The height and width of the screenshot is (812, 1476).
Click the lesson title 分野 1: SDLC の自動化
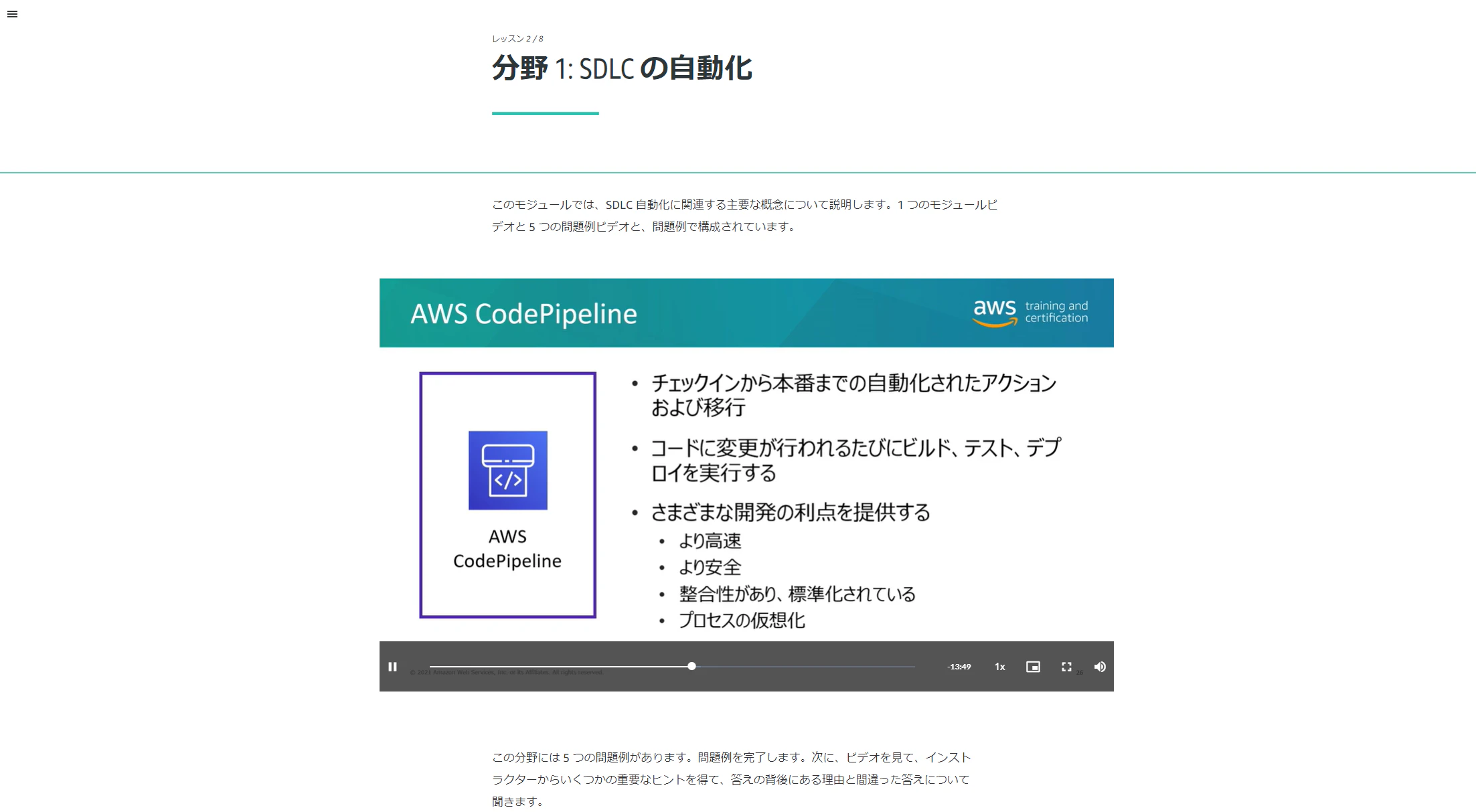[x=622, y=68]
